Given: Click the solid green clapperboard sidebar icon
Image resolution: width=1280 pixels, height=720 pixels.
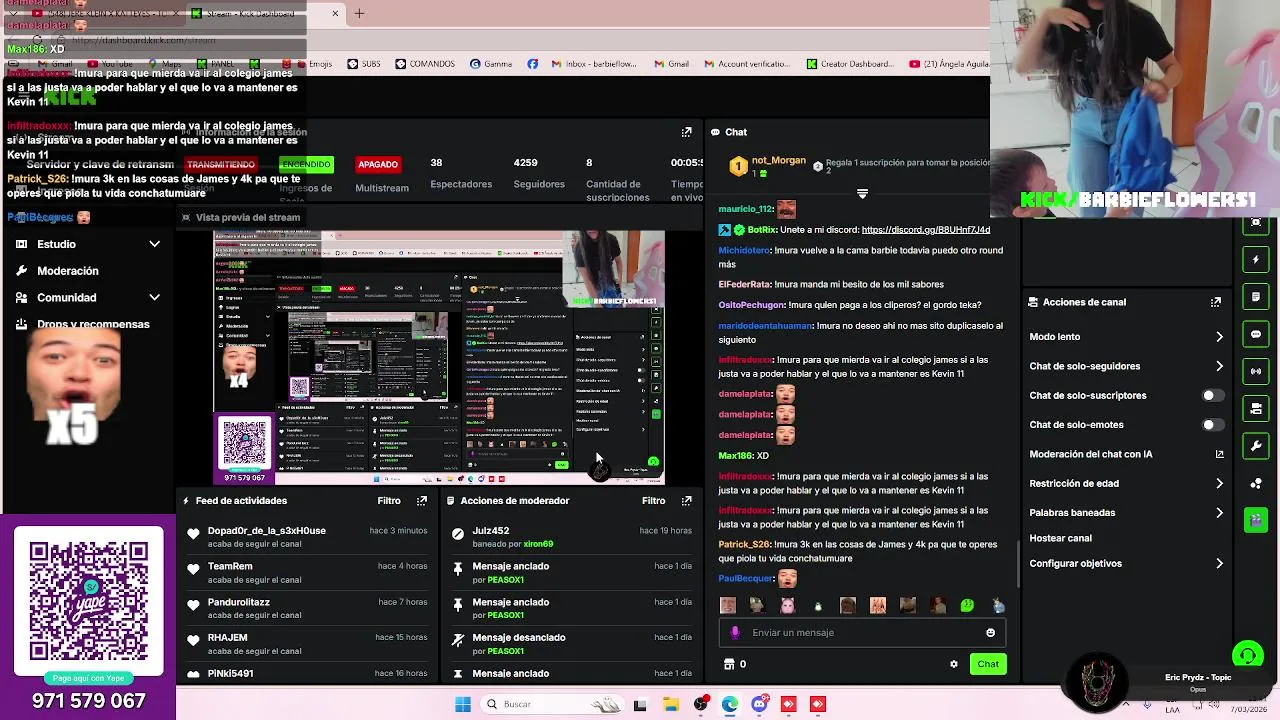Looking at the screenshot, I should 1256,520.
